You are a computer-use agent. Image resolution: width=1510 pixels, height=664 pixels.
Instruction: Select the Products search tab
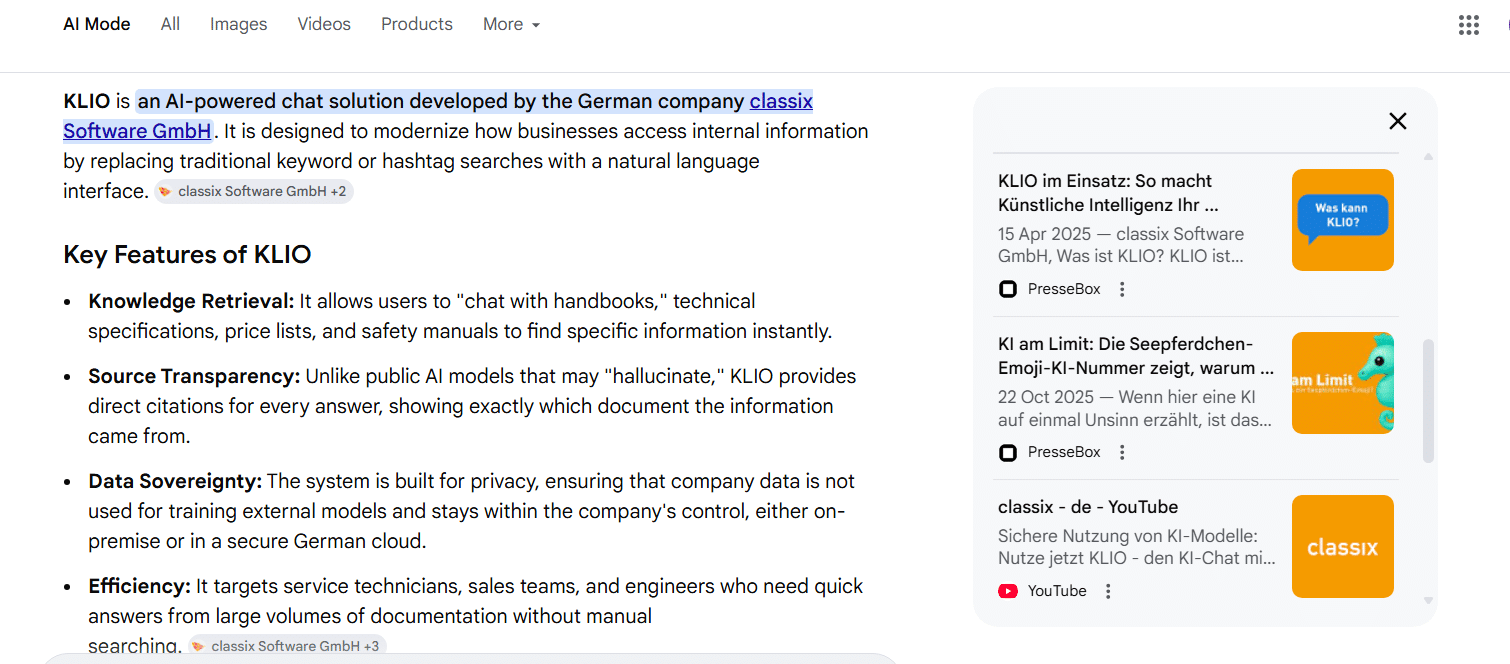[x=416, y=25]
